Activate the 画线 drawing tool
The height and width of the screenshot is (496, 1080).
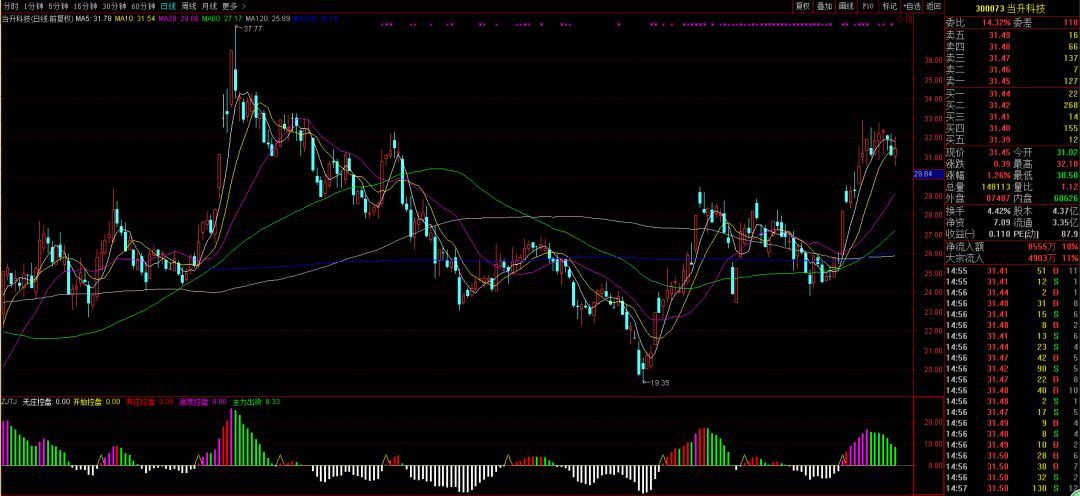[846, 6]
